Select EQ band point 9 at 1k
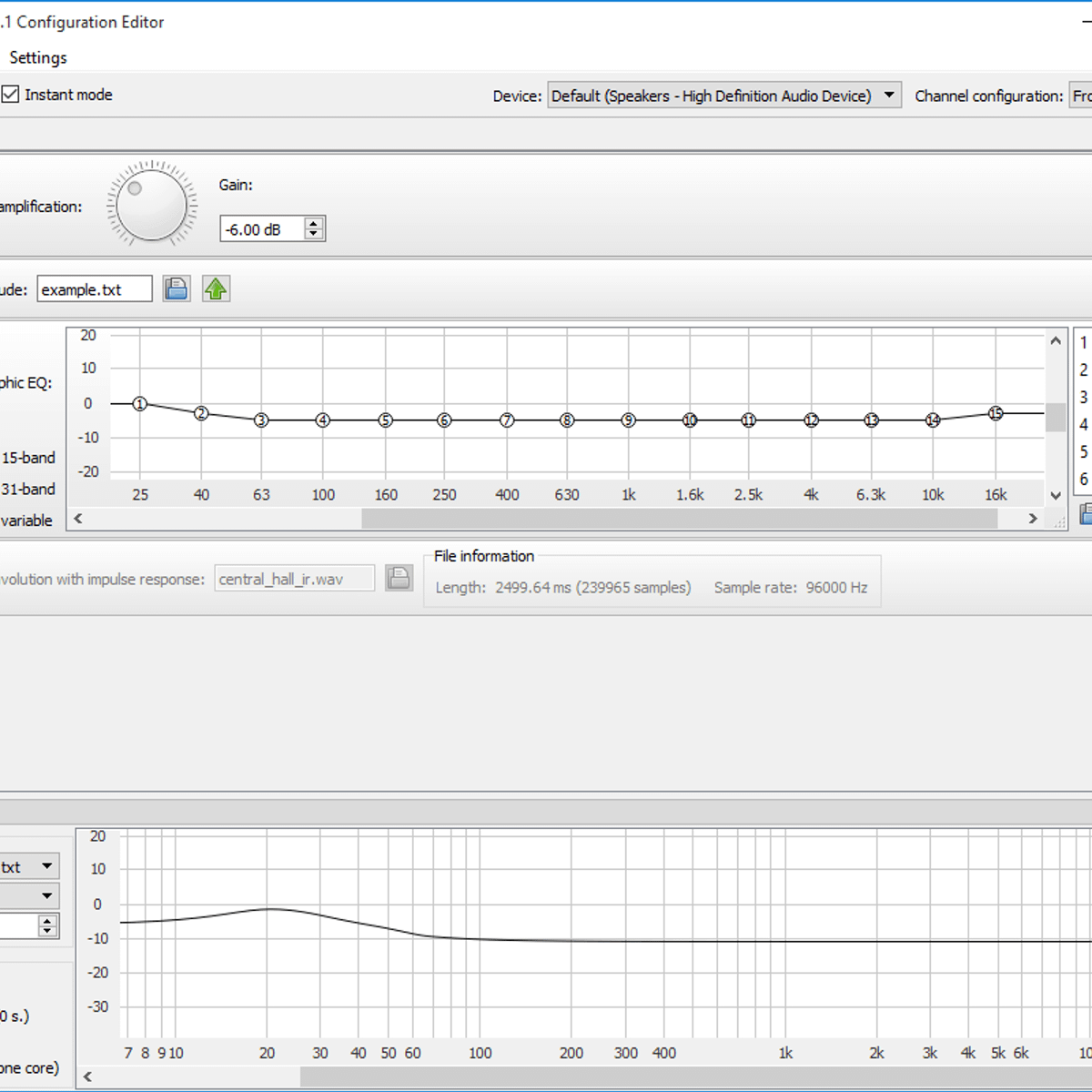1092x1092 pixels. coord(628,420)
